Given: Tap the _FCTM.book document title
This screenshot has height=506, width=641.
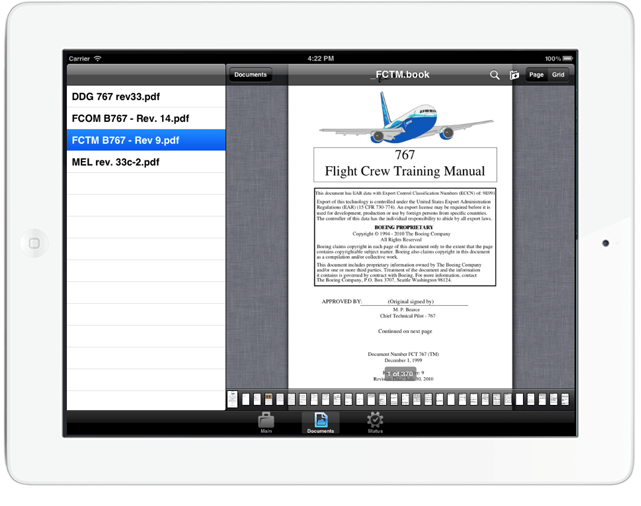Looking at the screenshot, I should [x=400, y=75].
